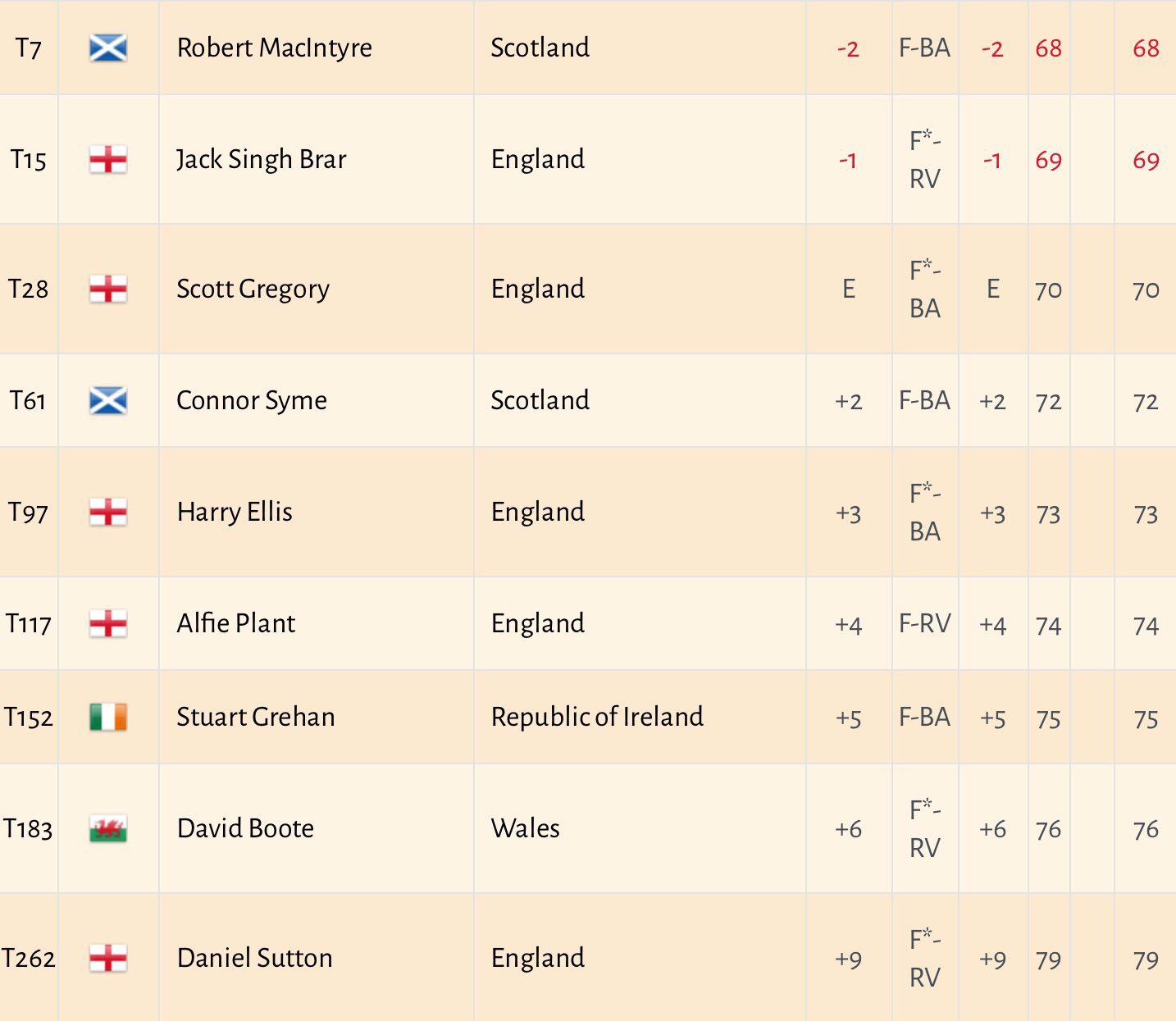Click the Wales country text
Screen dimensions: 1176x1021
click(525, 829)
